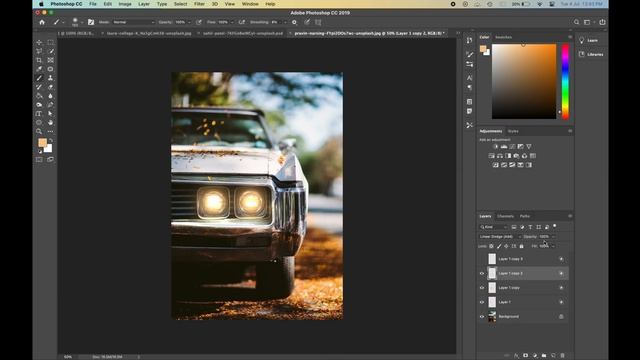Screen dimensions: 640x360
Task: Open layer style fx menu
Action: tap(516, 356)
